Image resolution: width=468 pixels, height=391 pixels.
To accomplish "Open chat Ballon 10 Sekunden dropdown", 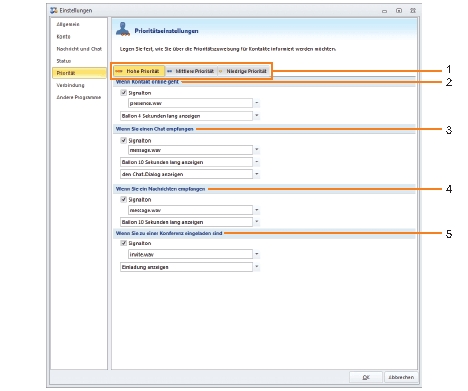I will tap(257, 162).
